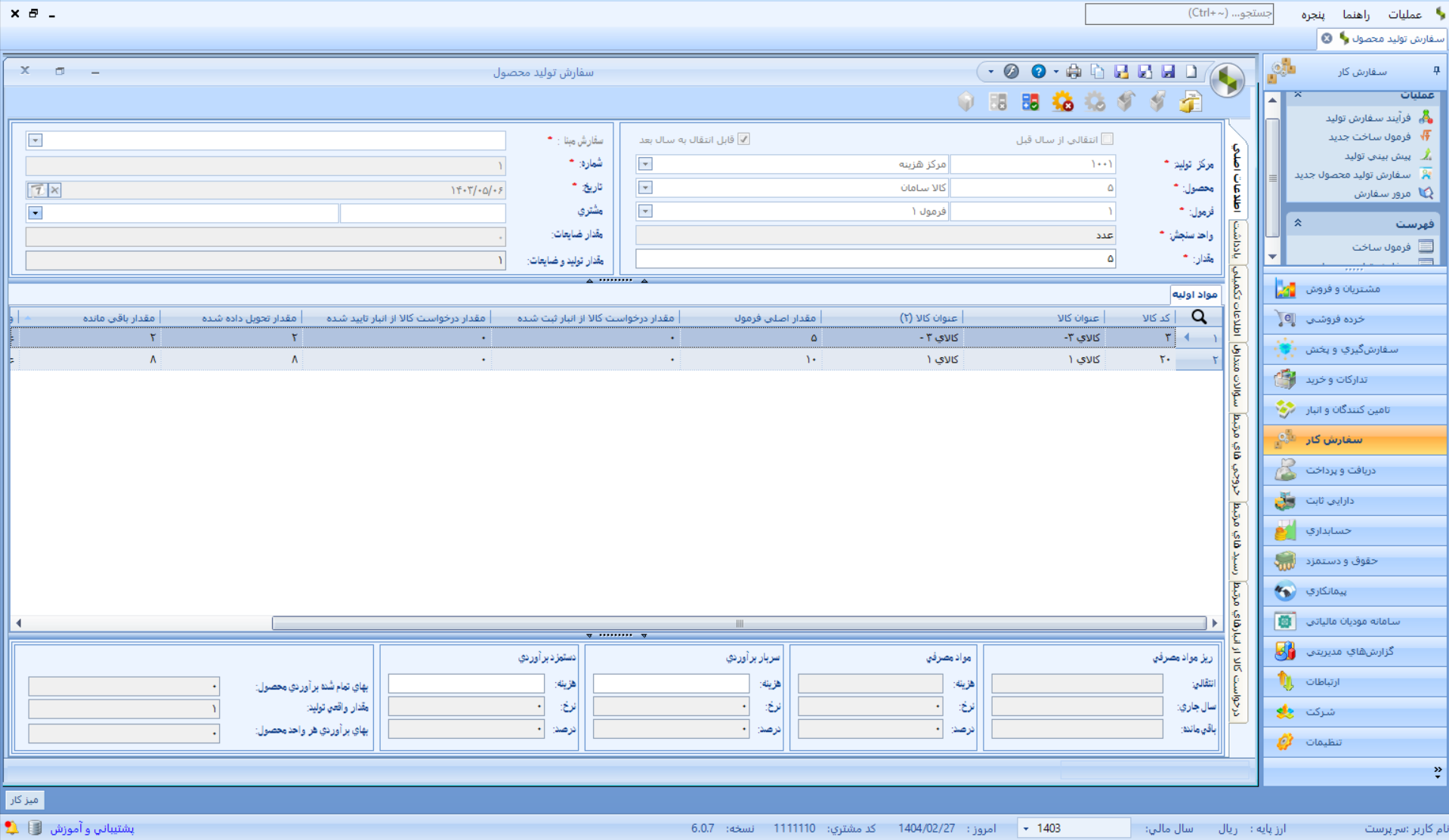The height and width of the screenshot is (840, 1449).
Task: Open the عملیات menu
Action: click(x=1405, y=14)
